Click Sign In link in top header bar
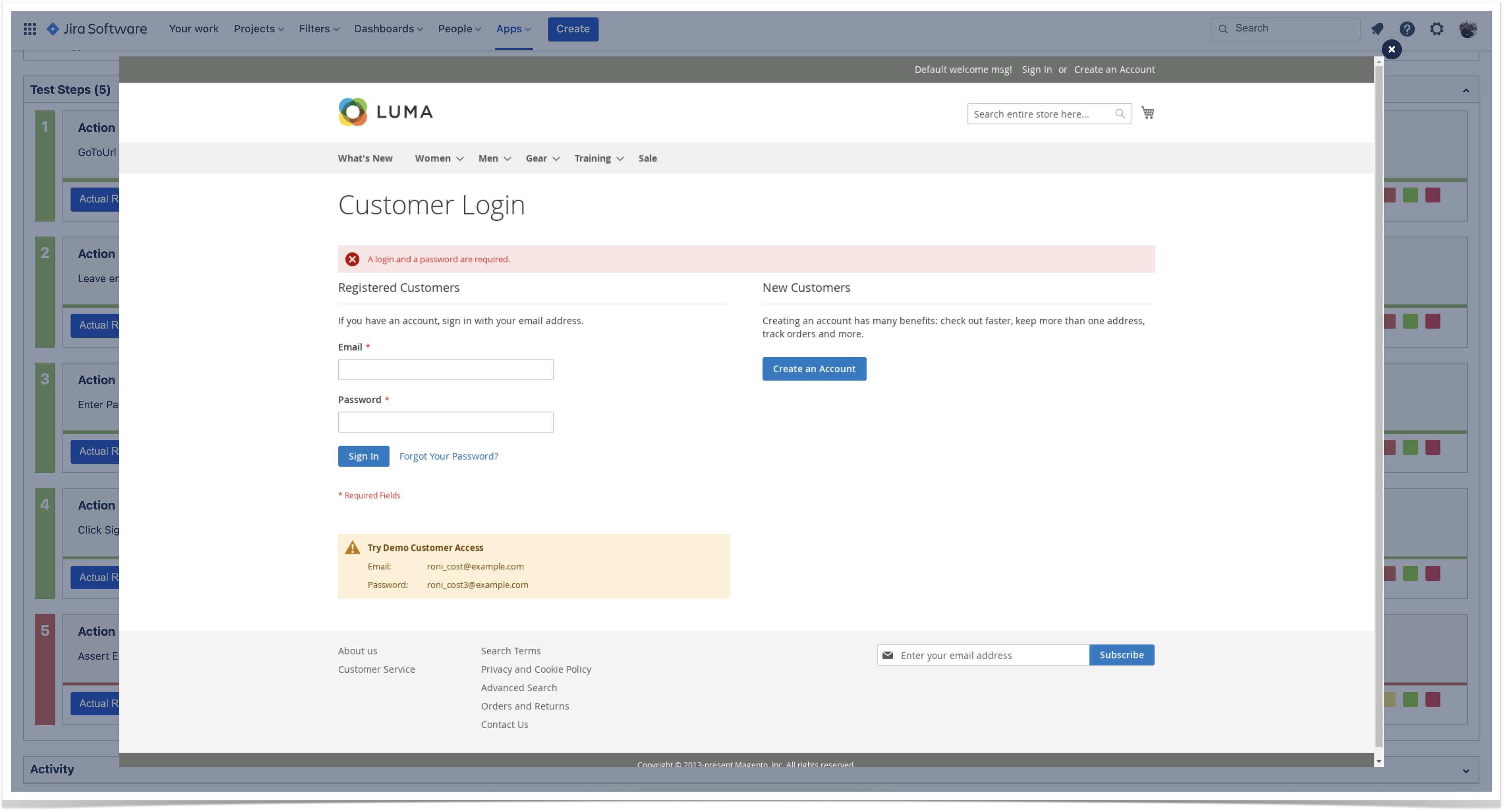 point(1036,70)
